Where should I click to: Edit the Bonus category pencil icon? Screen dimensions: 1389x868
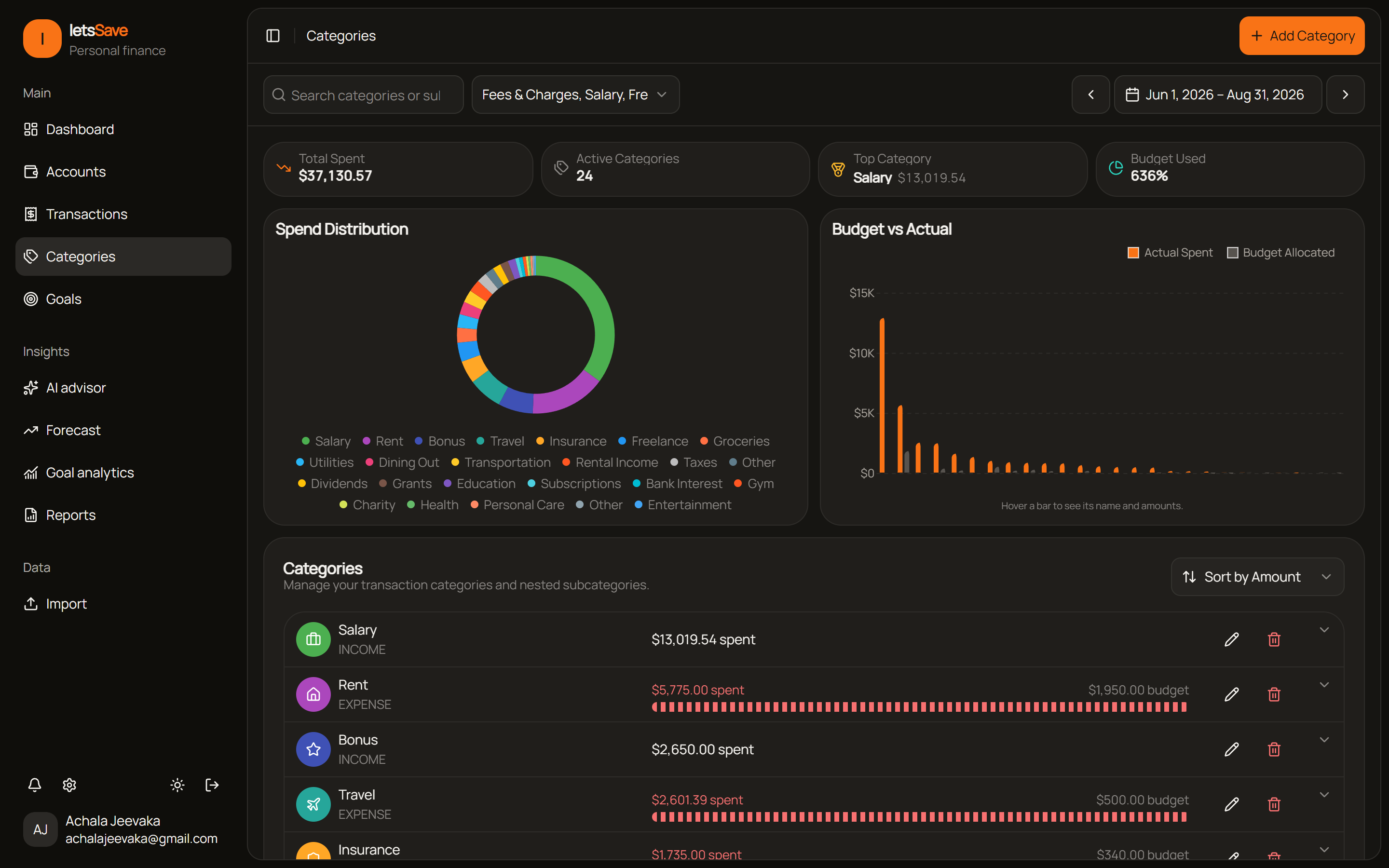coord(1231,750)
